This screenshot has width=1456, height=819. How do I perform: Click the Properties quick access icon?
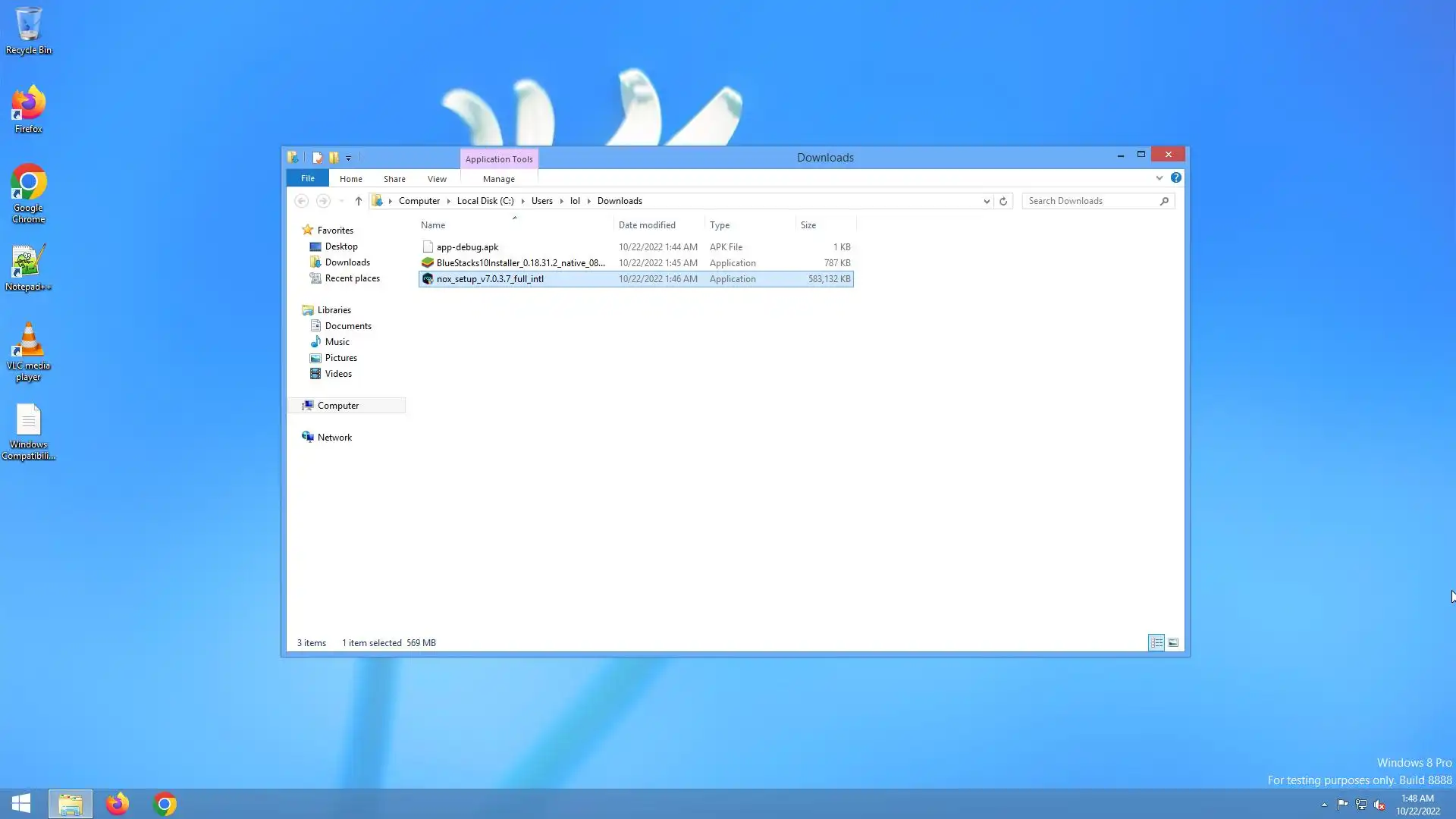coord(317,158)
